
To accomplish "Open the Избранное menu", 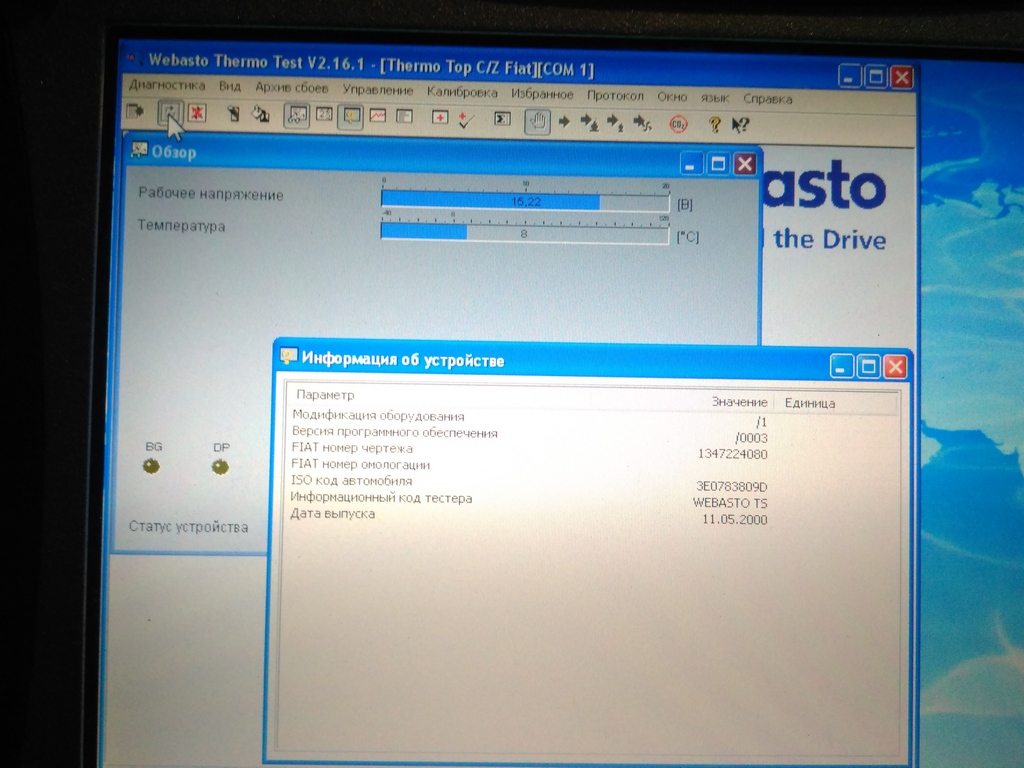I will coord(542,94).
